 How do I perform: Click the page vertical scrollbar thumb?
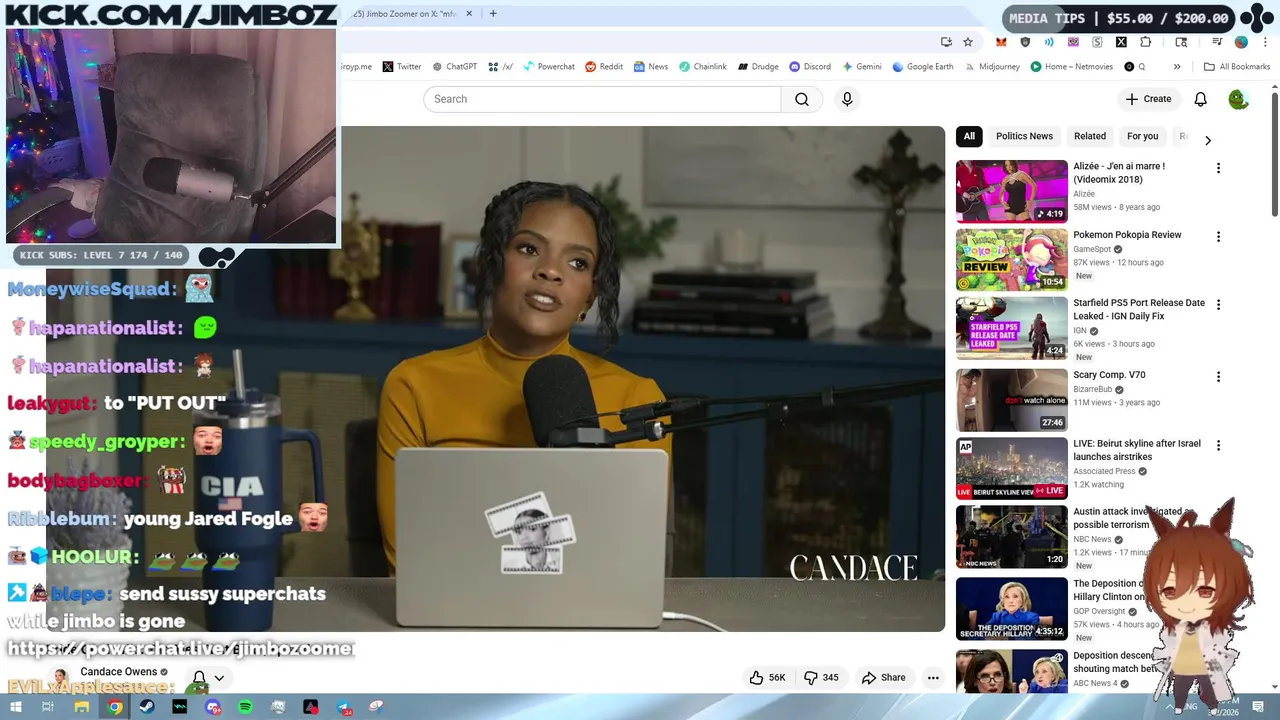point(1275,155)
